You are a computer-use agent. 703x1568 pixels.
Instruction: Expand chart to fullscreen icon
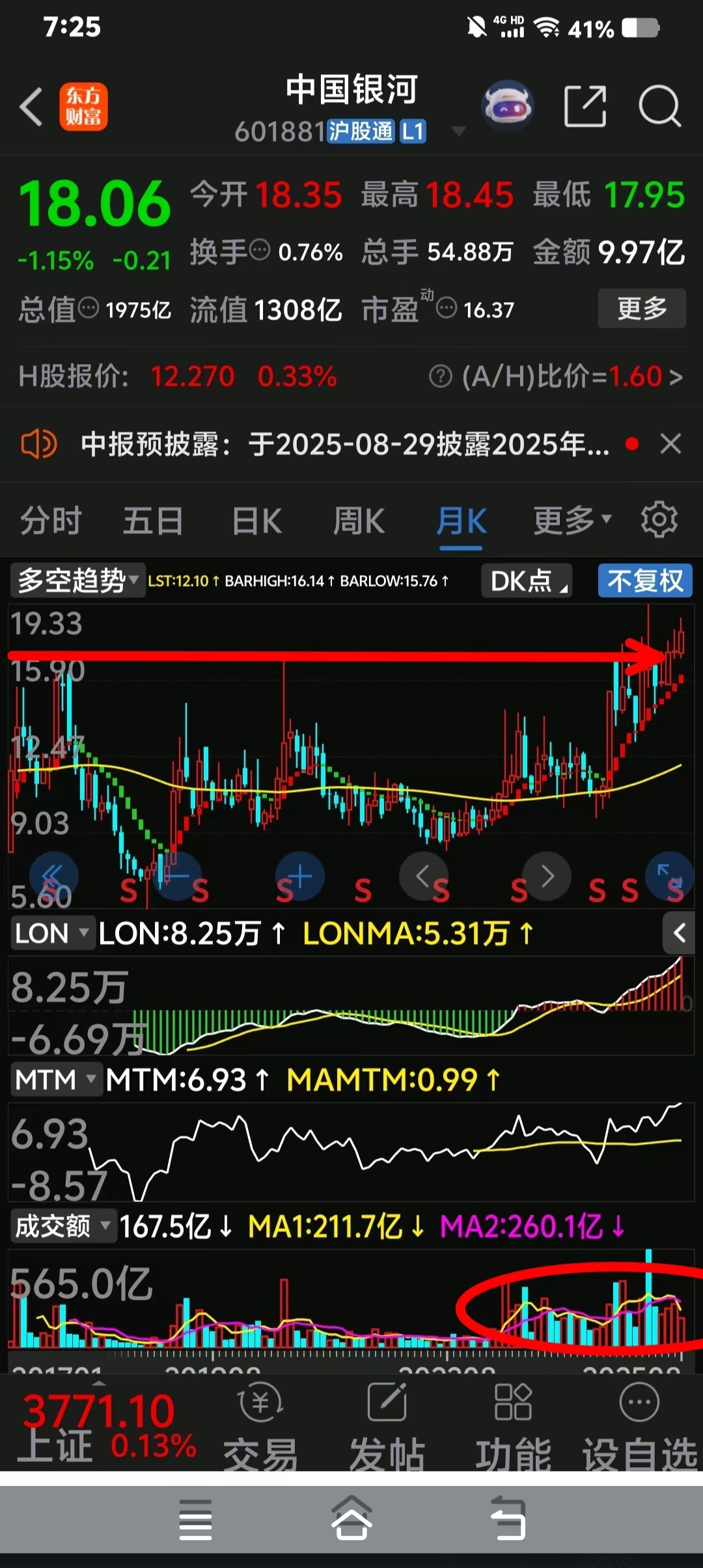click(670, 876)
